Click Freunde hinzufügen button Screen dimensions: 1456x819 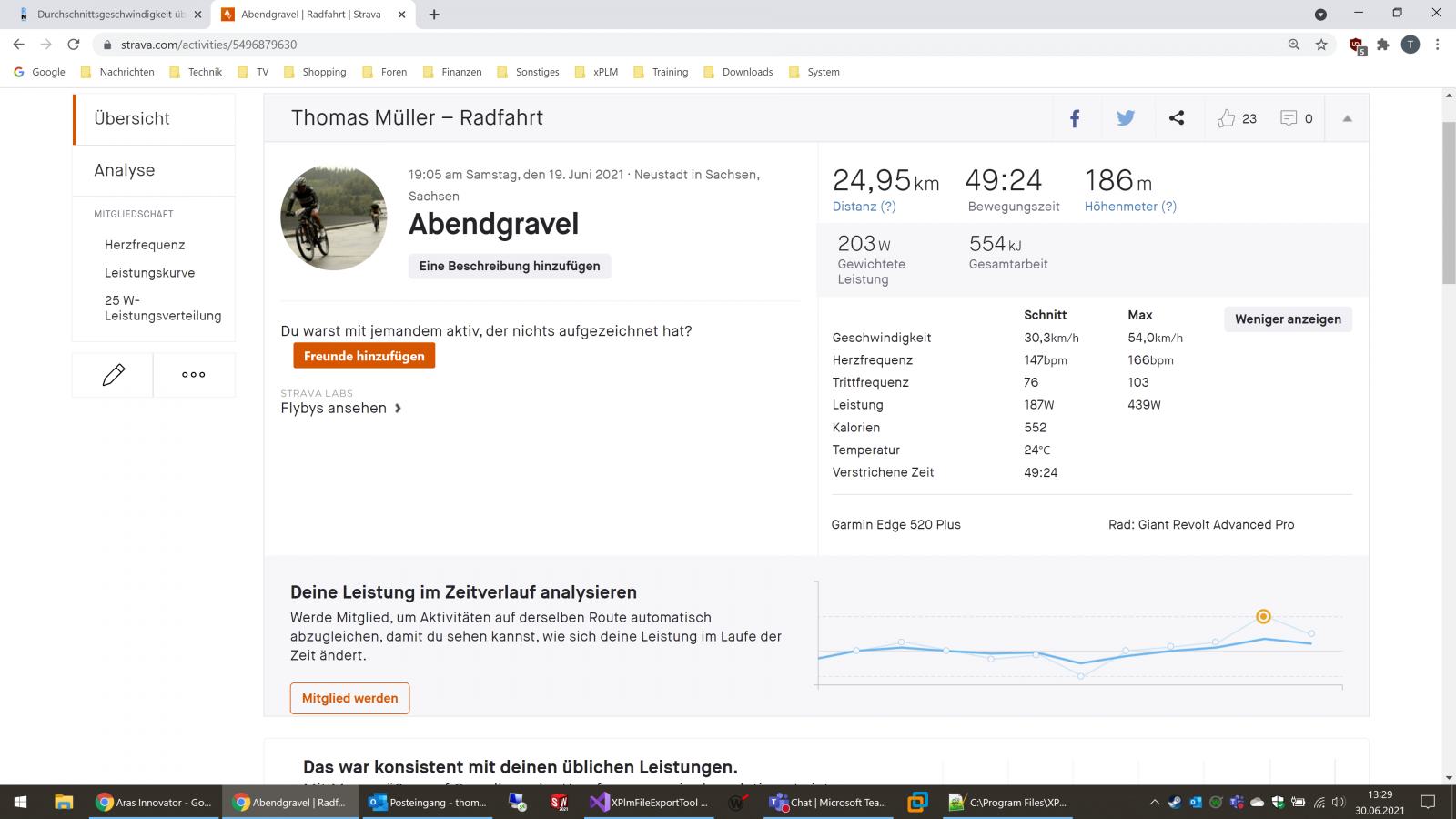[x=364, y=356]
